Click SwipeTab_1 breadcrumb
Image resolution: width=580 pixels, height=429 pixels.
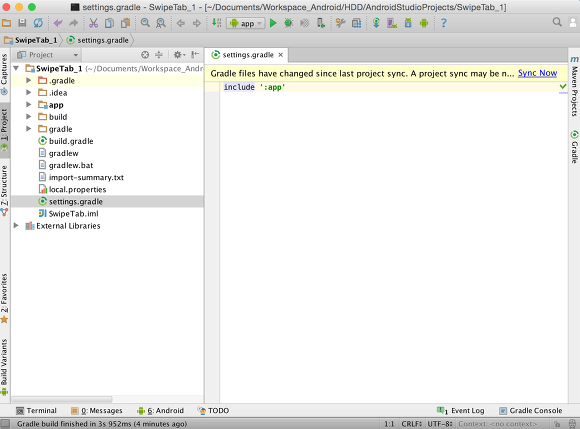31,40
